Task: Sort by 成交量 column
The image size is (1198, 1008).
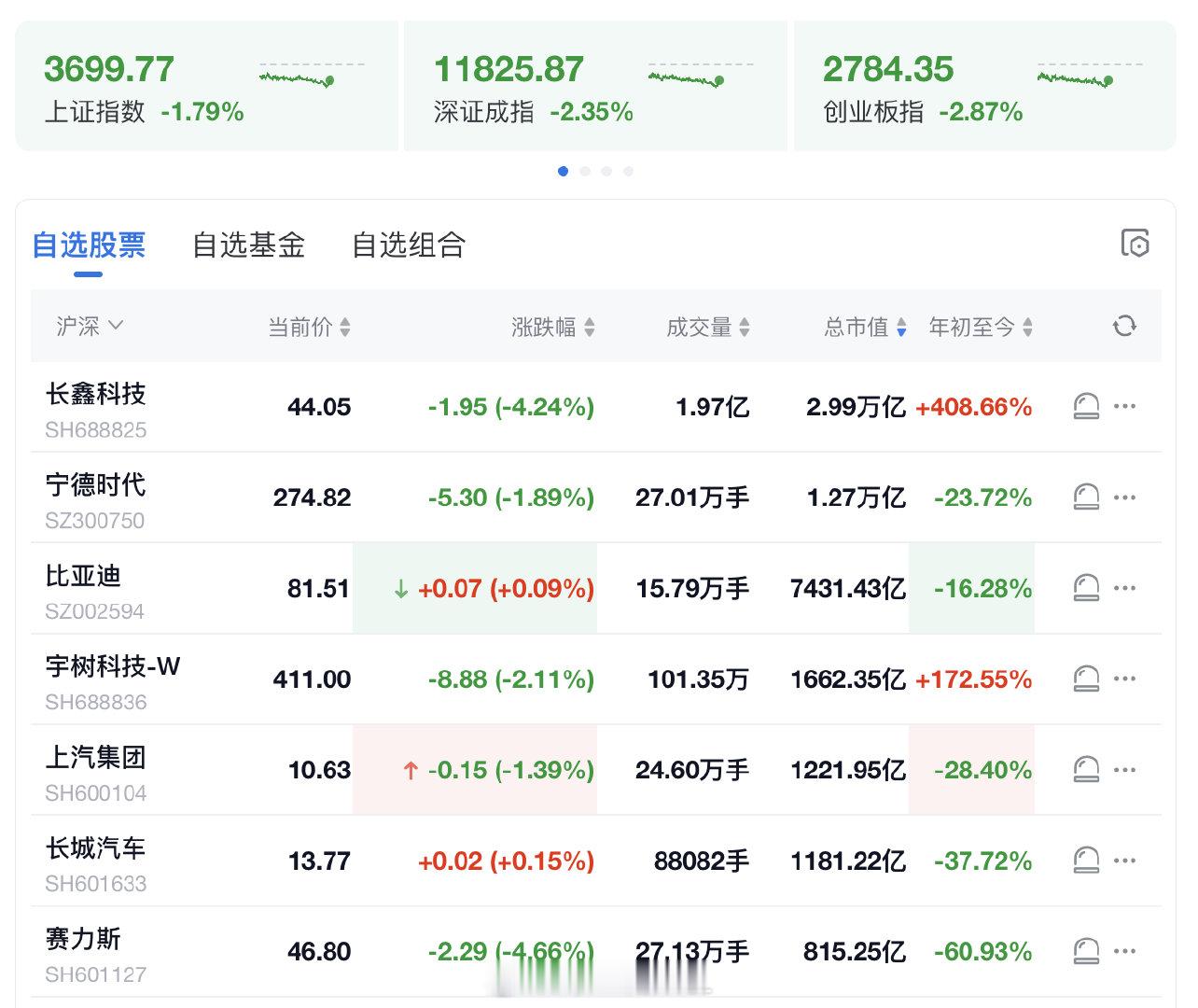Action: (x=707, y=327)
